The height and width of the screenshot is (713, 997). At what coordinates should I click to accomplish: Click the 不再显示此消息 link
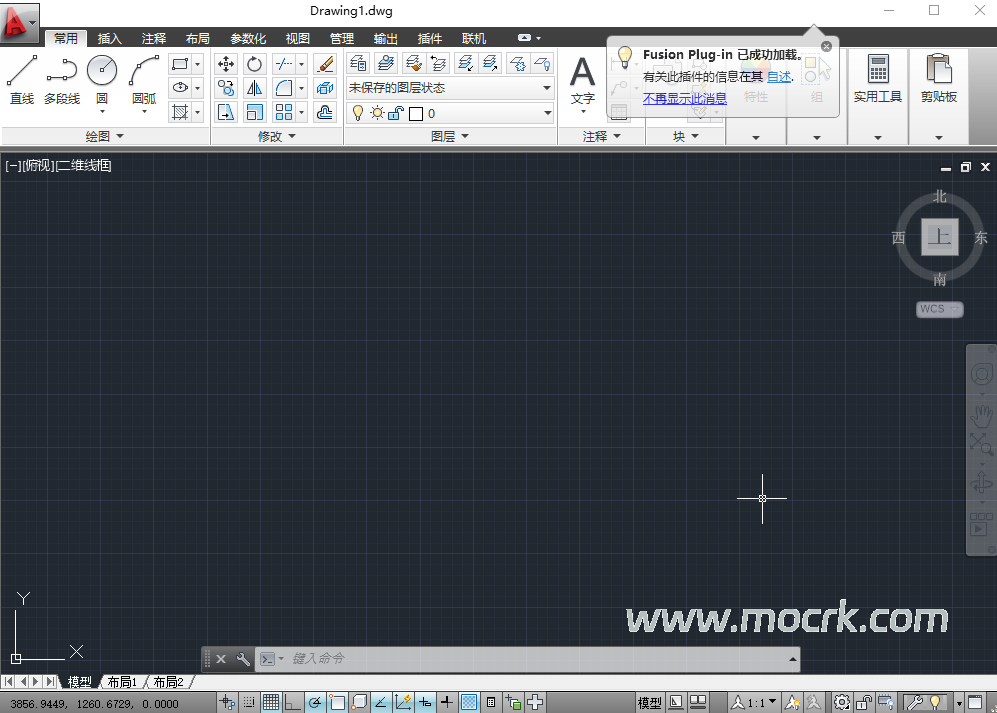[x=684, y=98]
